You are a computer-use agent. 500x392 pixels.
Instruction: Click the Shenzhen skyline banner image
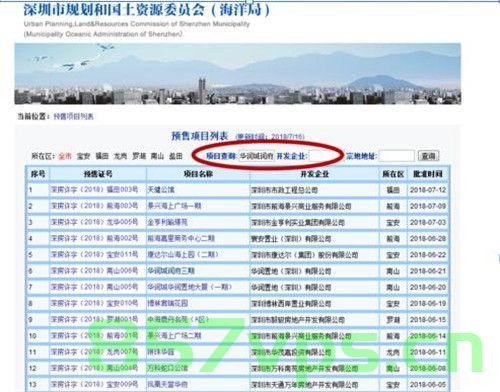click(238, 74)
